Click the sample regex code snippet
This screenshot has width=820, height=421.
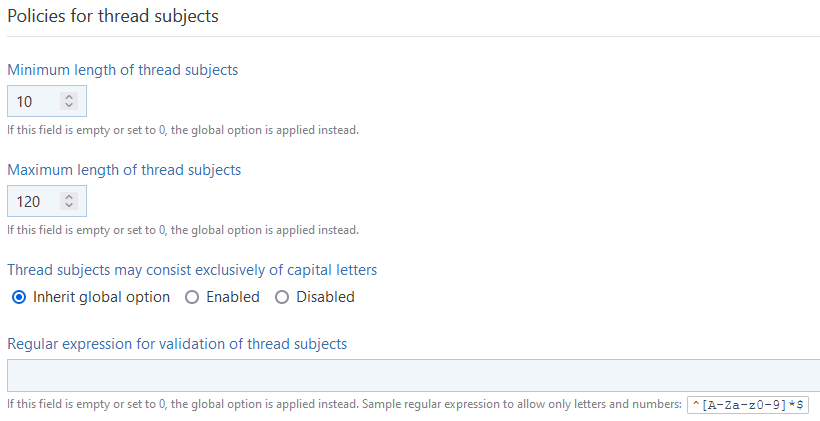pos(748,405)
